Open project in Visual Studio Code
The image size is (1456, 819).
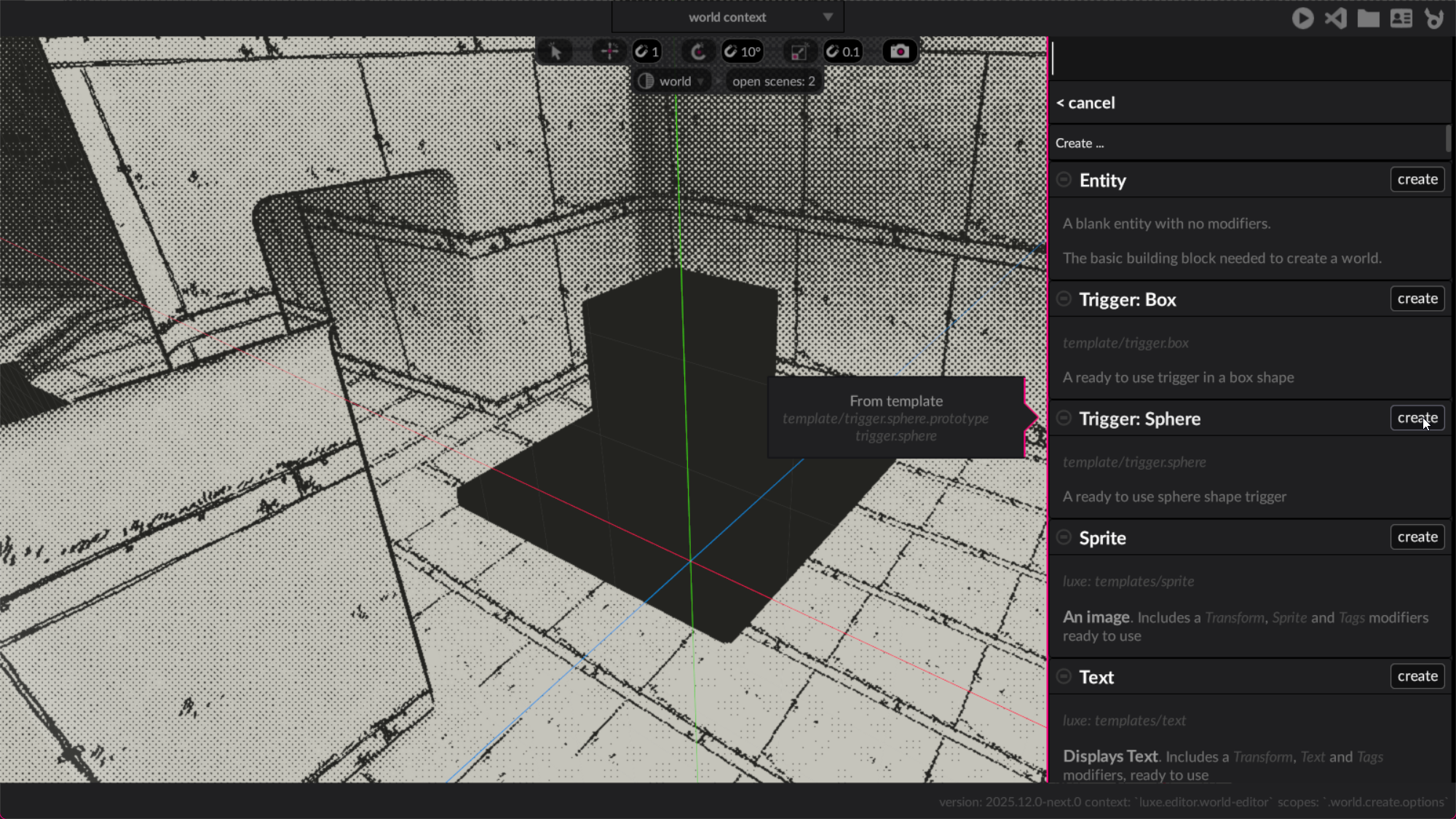1335,18
